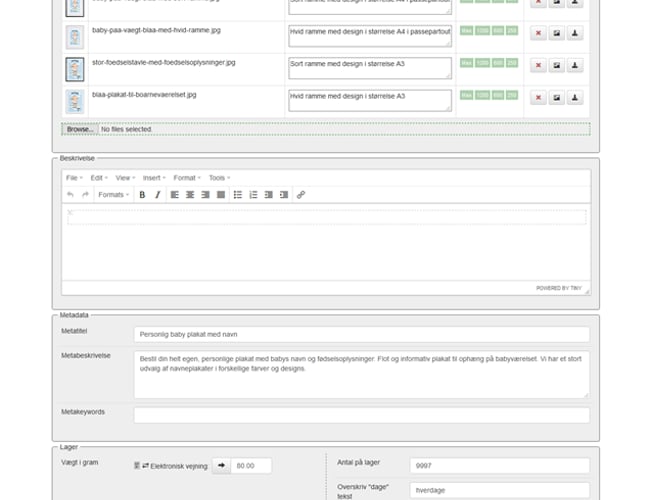Expand the Tools menu
650x500 pixels.
pyautogui.click(x=219, y=178)
